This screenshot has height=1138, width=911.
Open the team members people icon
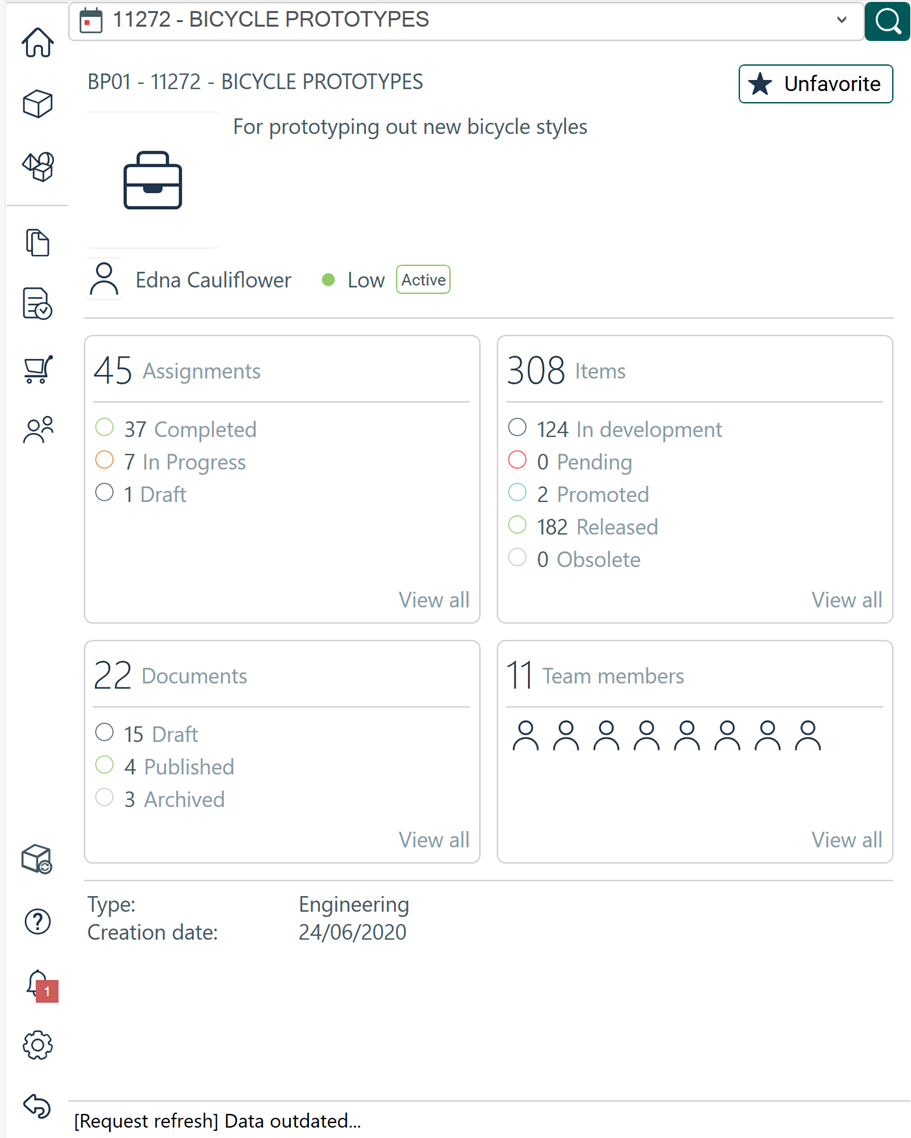point(38,430)
